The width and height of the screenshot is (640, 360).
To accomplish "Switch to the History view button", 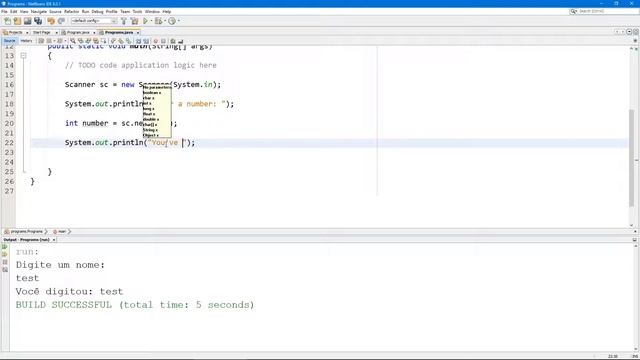I will click(x=26, y=41).
